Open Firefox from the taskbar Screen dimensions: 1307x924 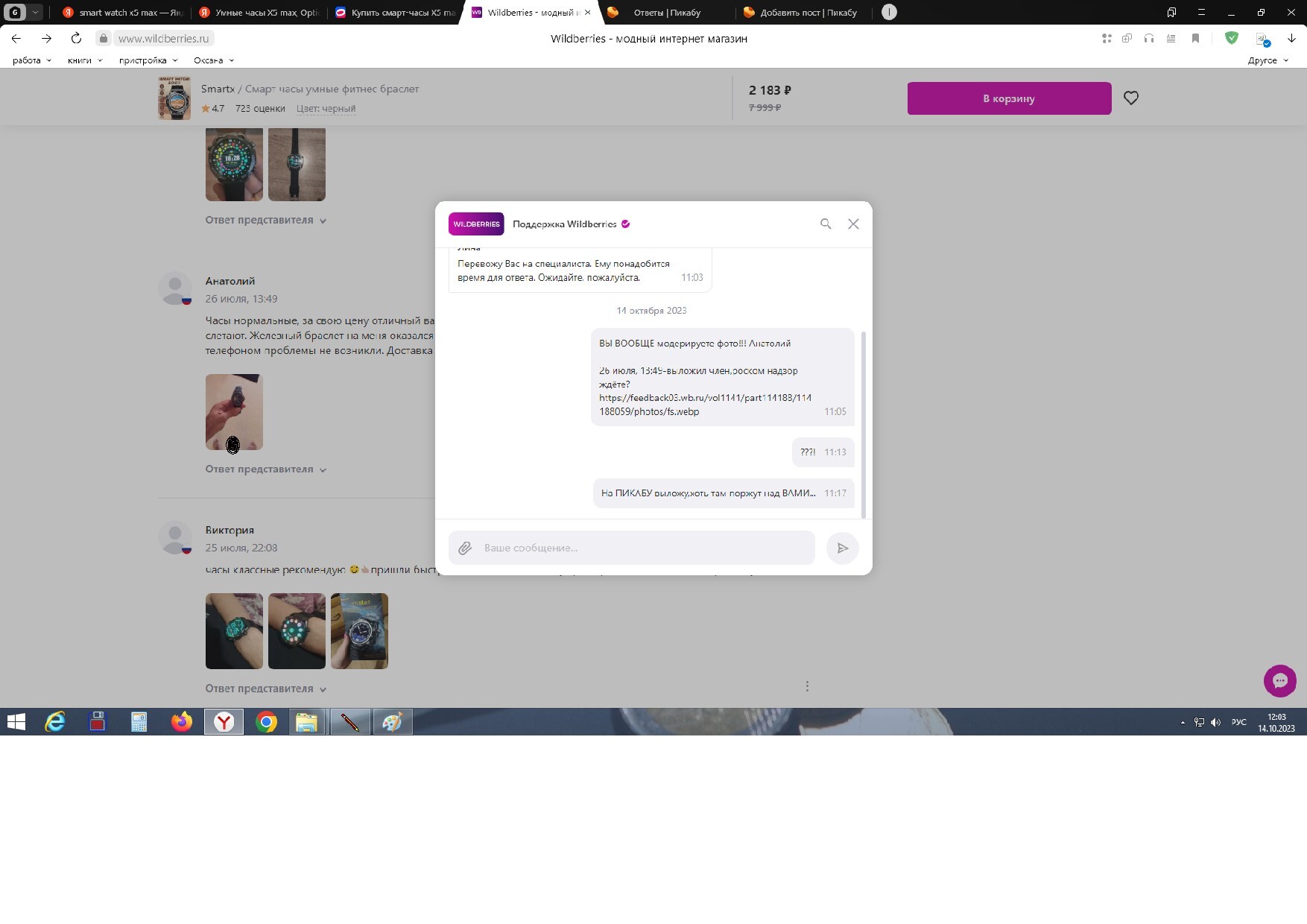[181, 722]
